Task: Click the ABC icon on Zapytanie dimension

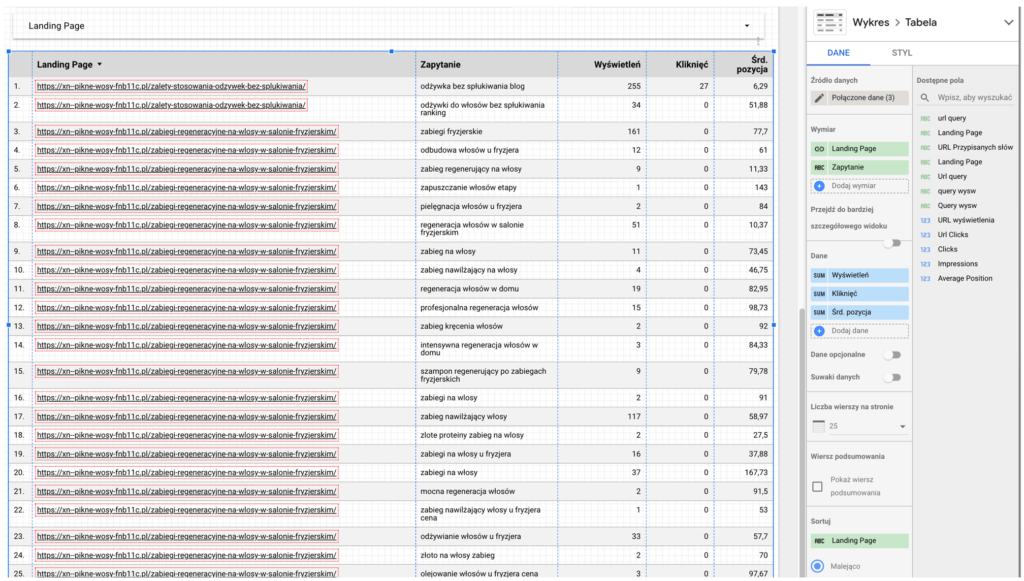Action: click(x=819, y=167)
